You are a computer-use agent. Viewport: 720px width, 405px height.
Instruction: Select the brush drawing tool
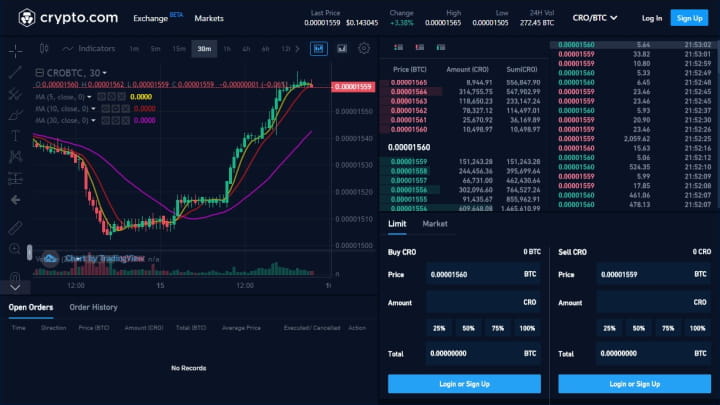pyautogui.click(x=15, y=115)
